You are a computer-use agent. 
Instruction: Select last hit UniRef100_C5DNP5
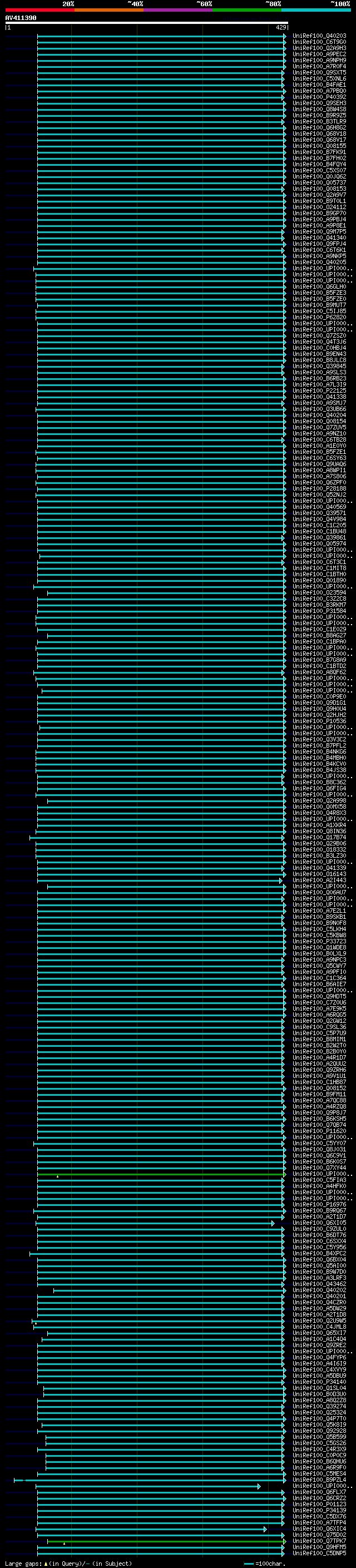tap(319, 1554)
